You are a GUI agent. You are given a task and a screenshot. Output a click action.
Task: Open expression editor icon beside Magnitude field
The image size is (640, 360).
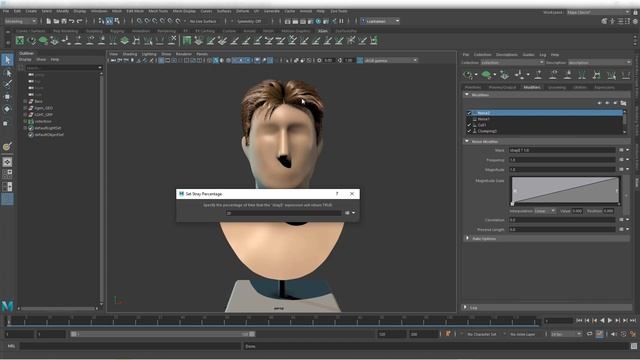[x=621, y=169]
